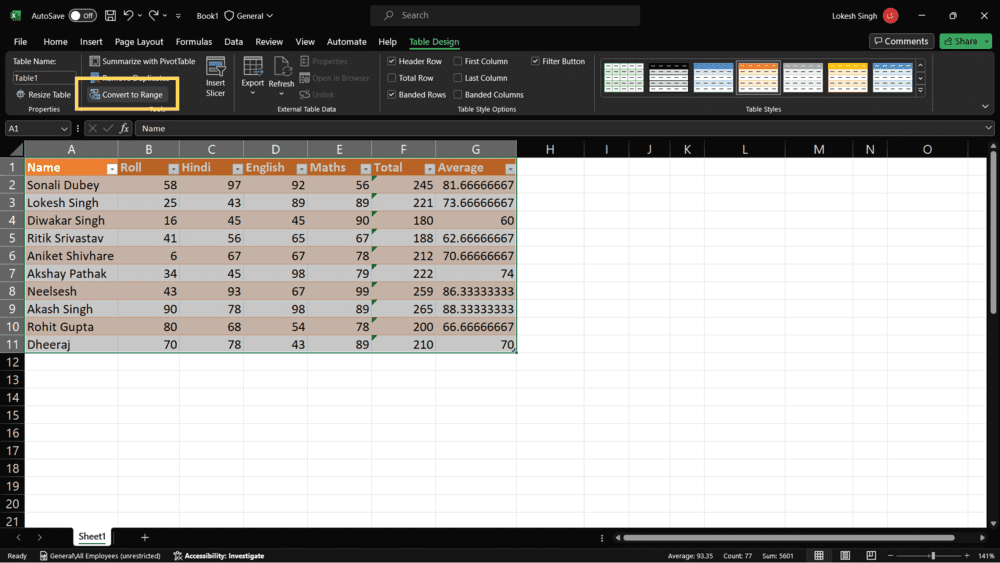1000x563 pixels.
Task: Open Data tab
Action: 233,41
